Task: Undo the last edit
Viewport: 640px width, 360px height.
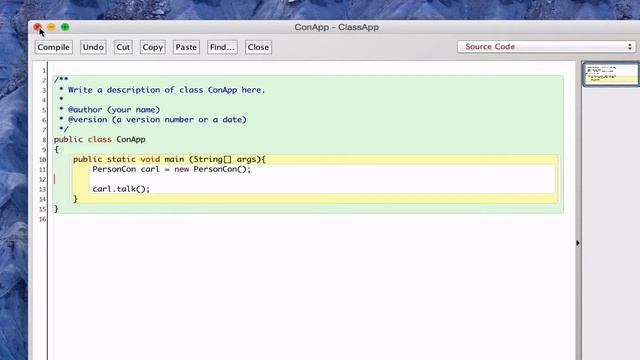Action: 93,47
